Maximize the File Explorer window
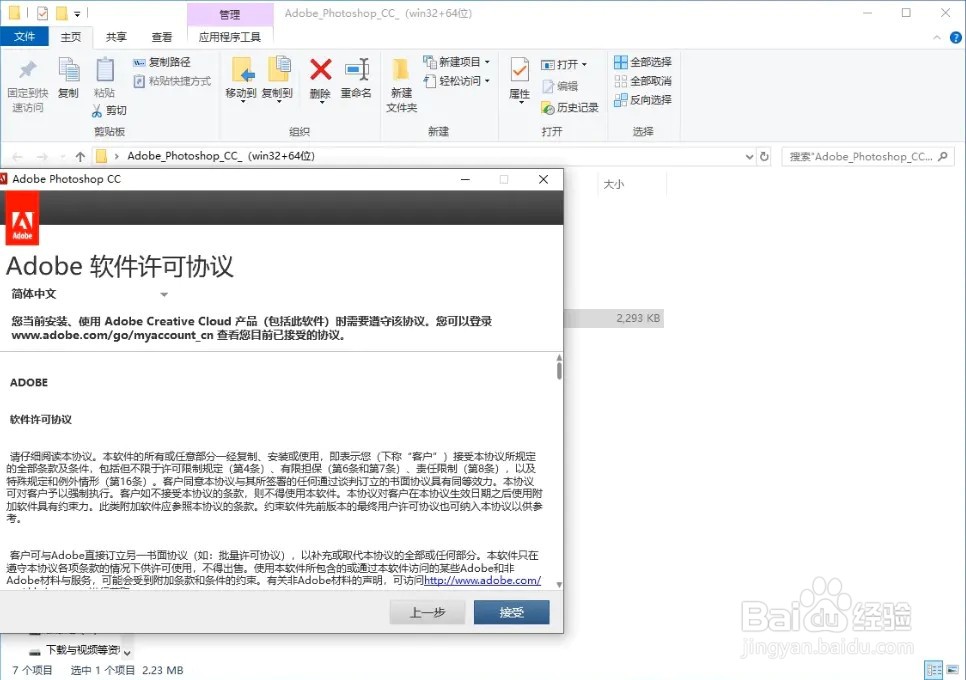Screen dimensions: 966x680 906,13
